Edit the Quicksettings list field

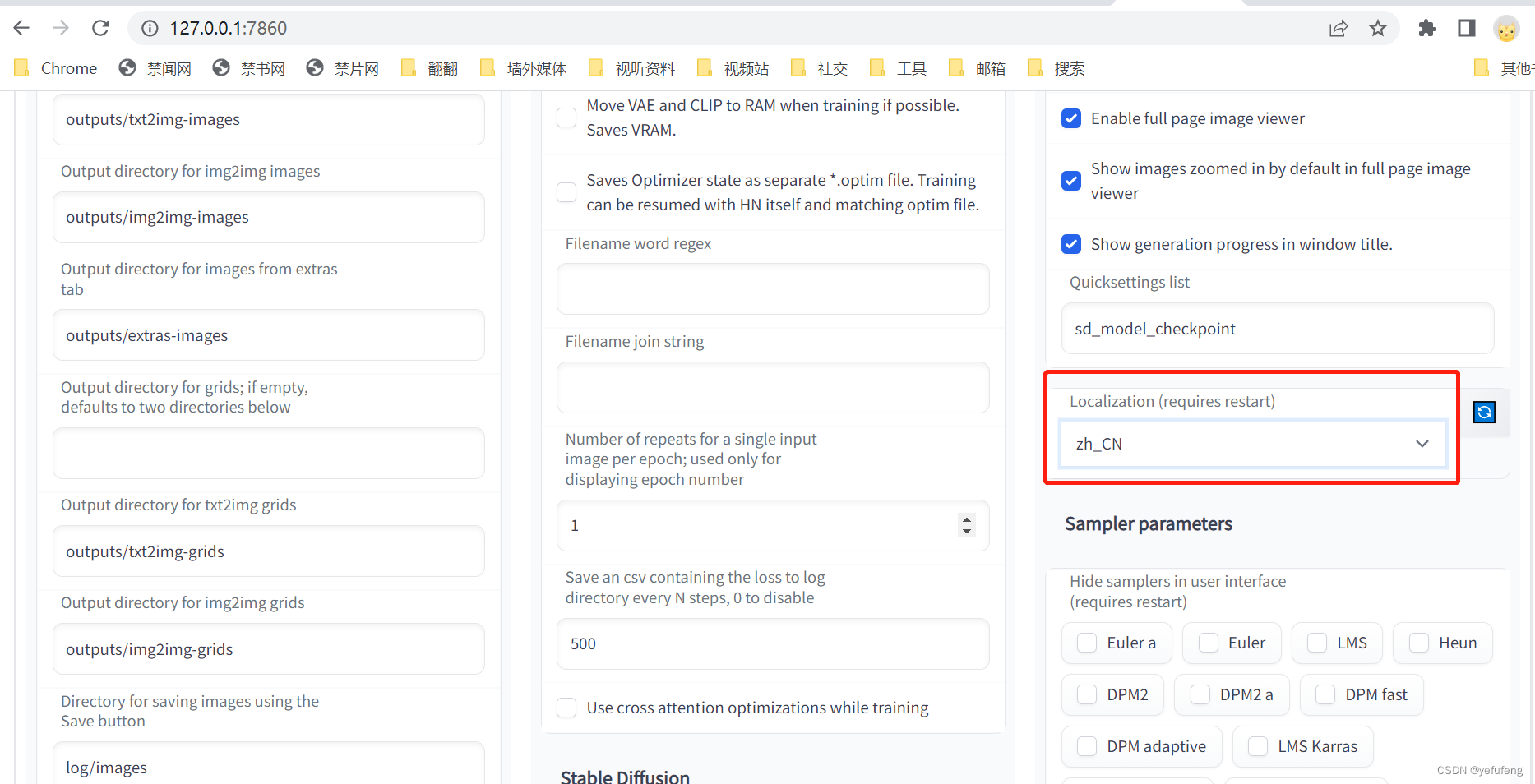pos(1278,329)
